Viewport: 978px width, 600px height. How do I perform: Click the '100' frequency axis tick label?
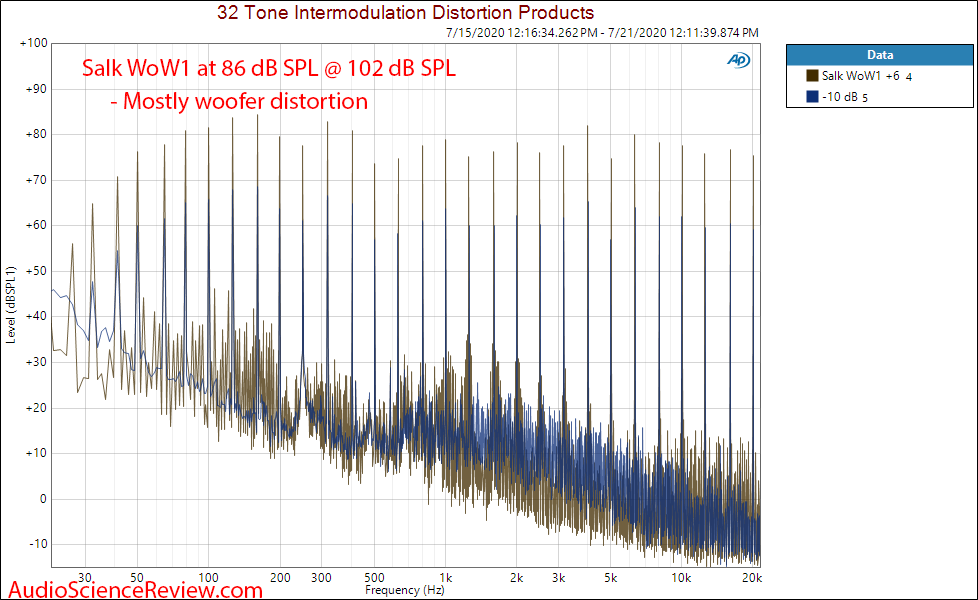click(208, 578)
